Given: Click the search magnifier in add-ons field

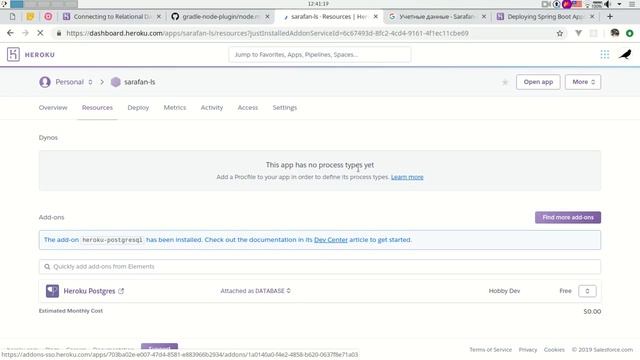Looking at the screenshot, I should pos(47,267).
